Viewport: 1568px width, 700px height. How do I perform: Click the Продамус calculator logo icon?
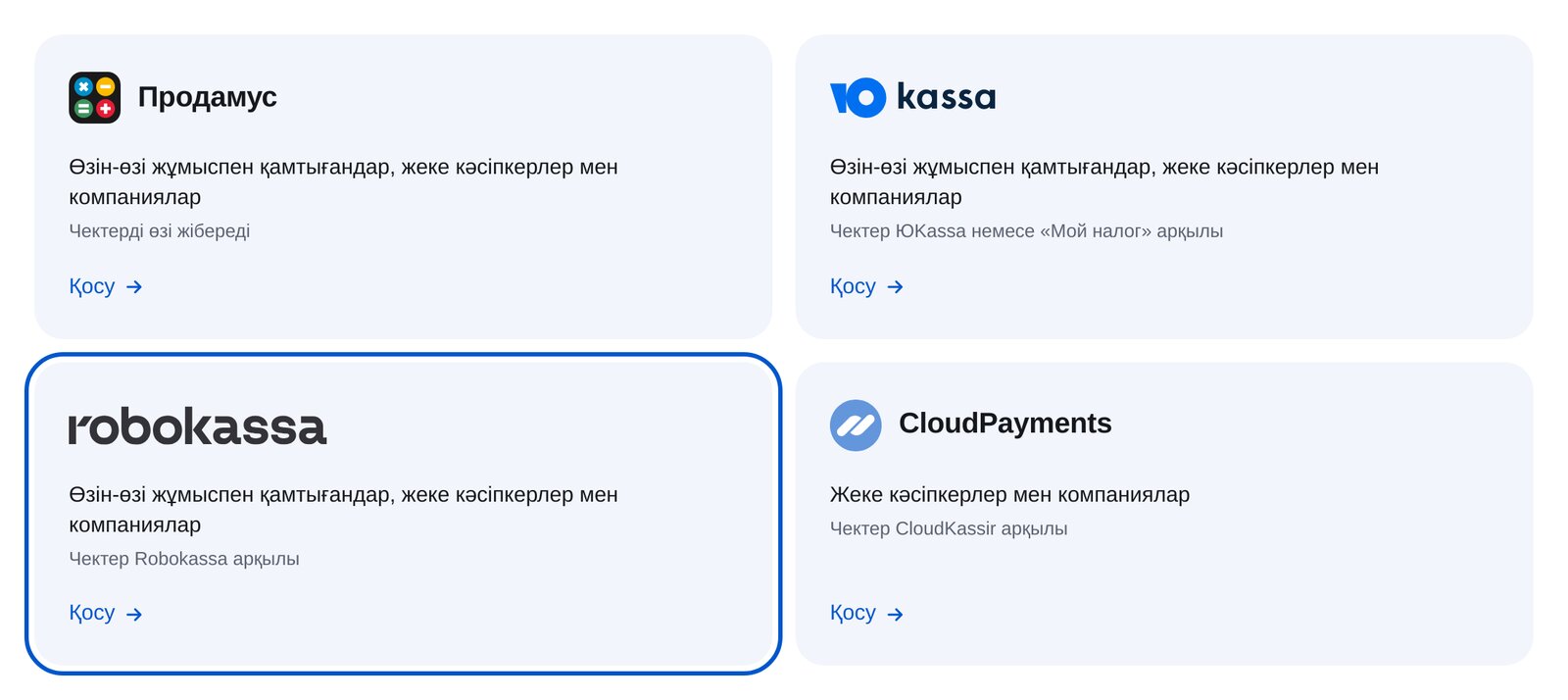pos(94,97)
